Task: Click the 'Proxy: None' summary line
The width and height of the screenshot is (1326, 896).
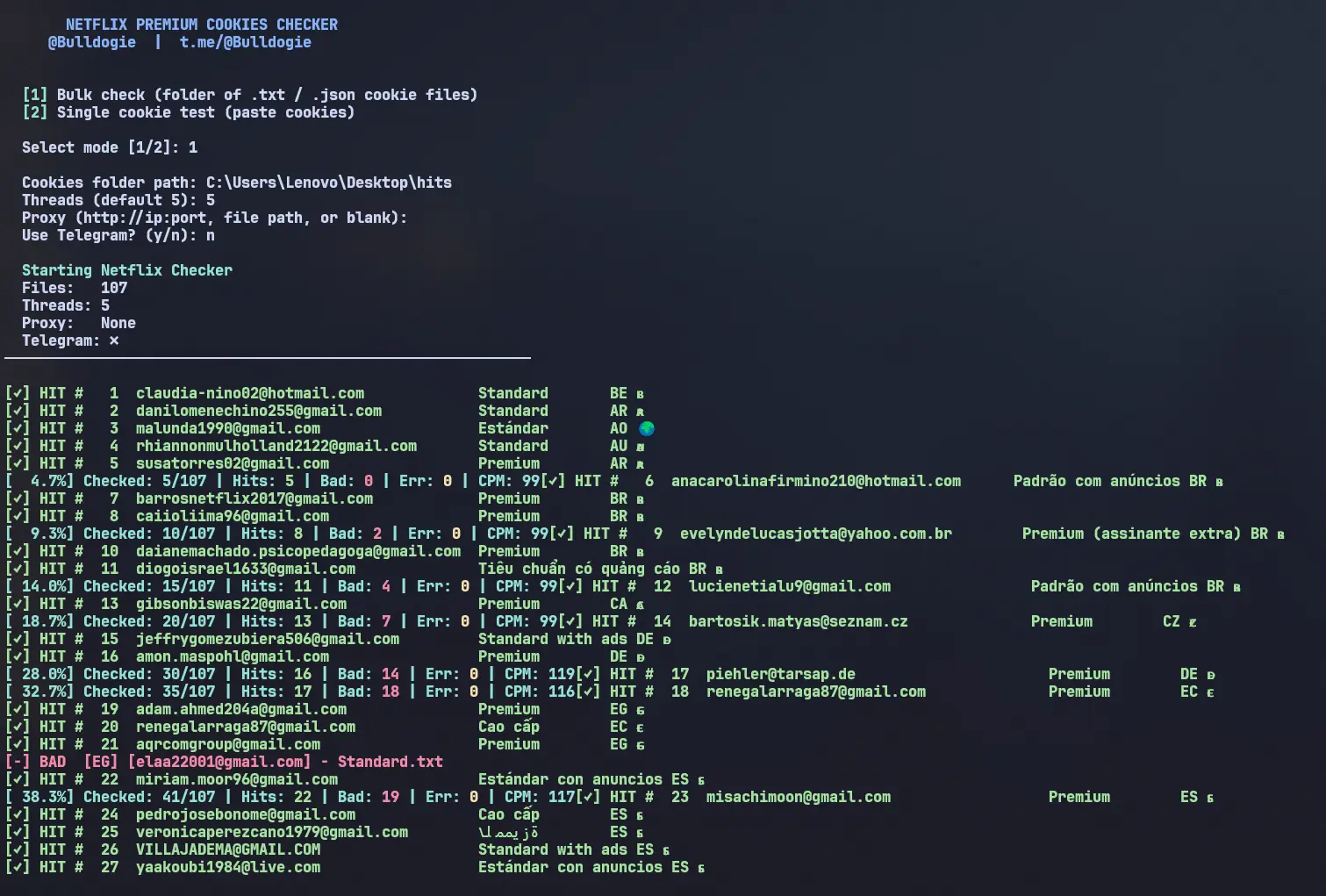Action: click(x=79, y=323)
